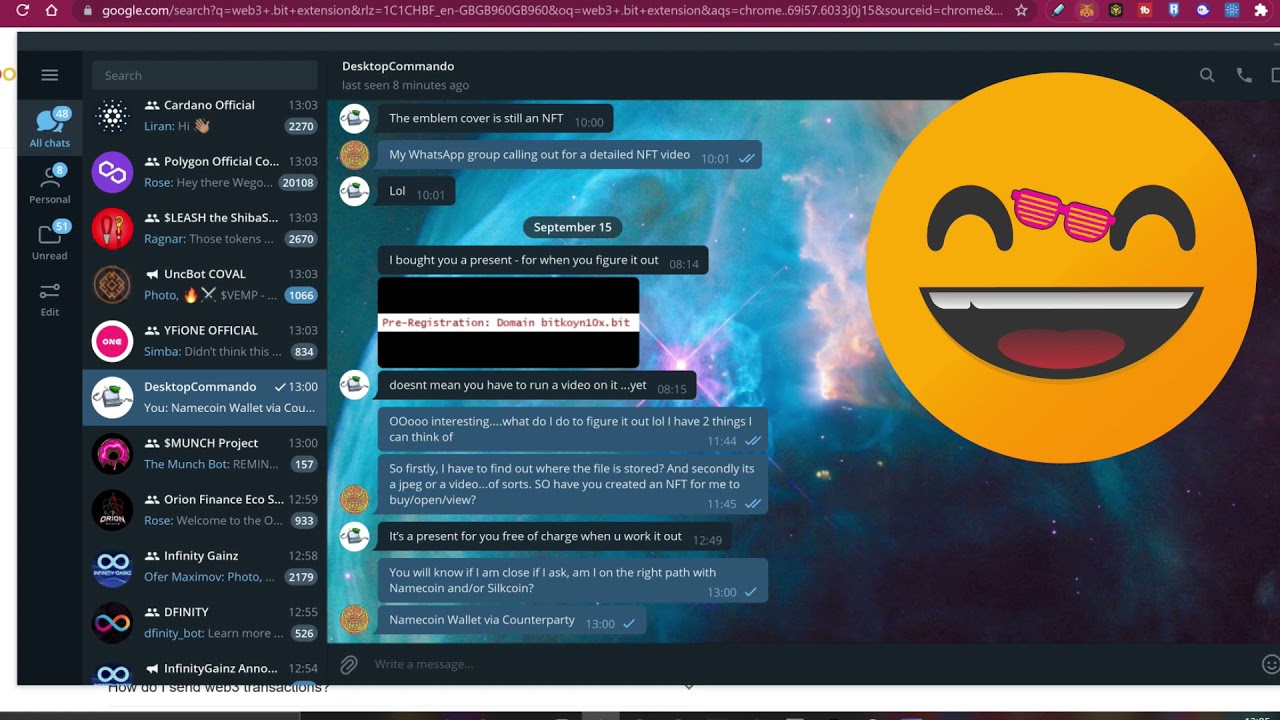Click the Orion Finance avatar
The height and width of the screenshot is (720, 1280).
pyautogui.click(x=112, y=510)
